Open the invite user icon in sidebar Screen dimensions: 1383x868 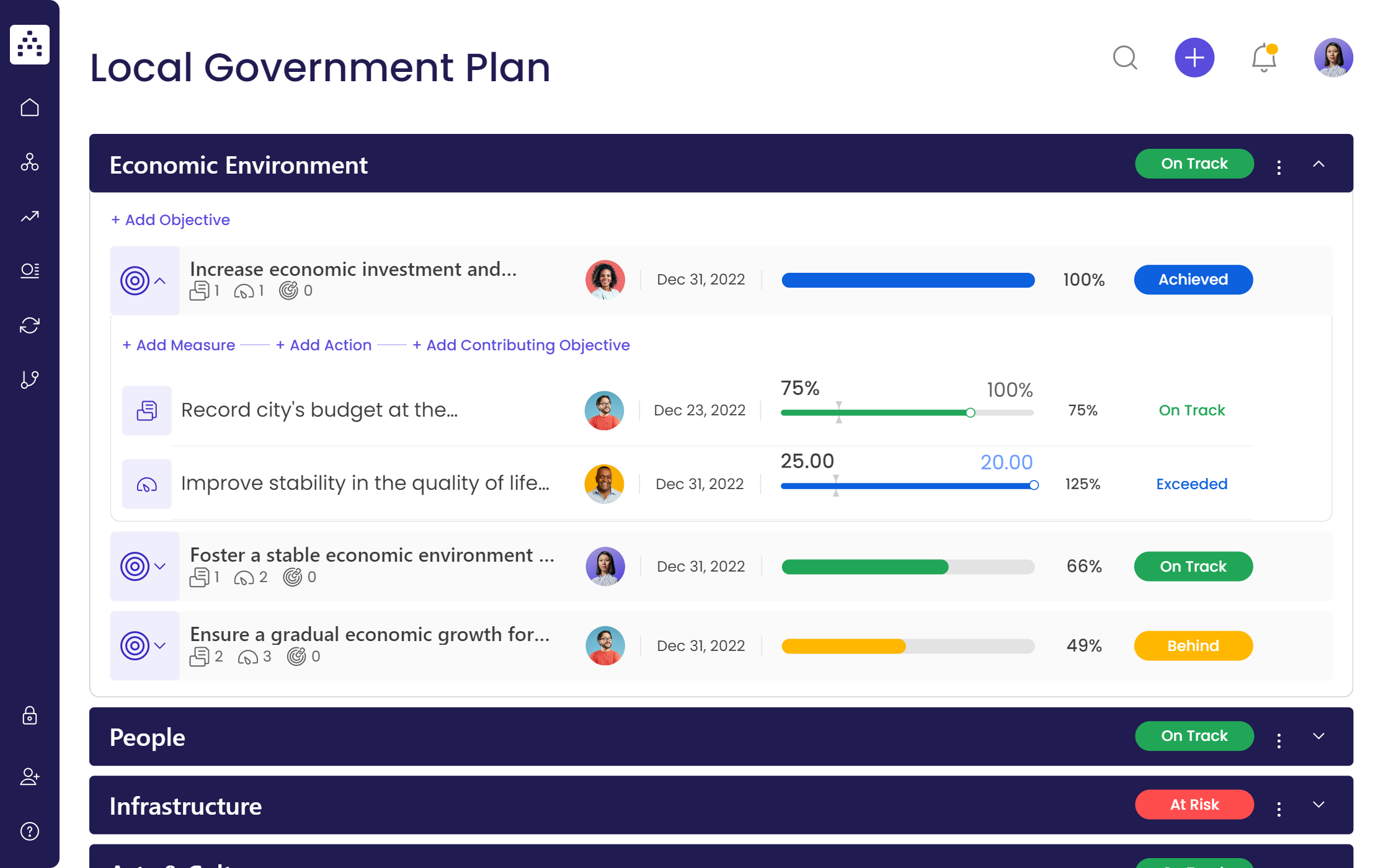[30, 777]
